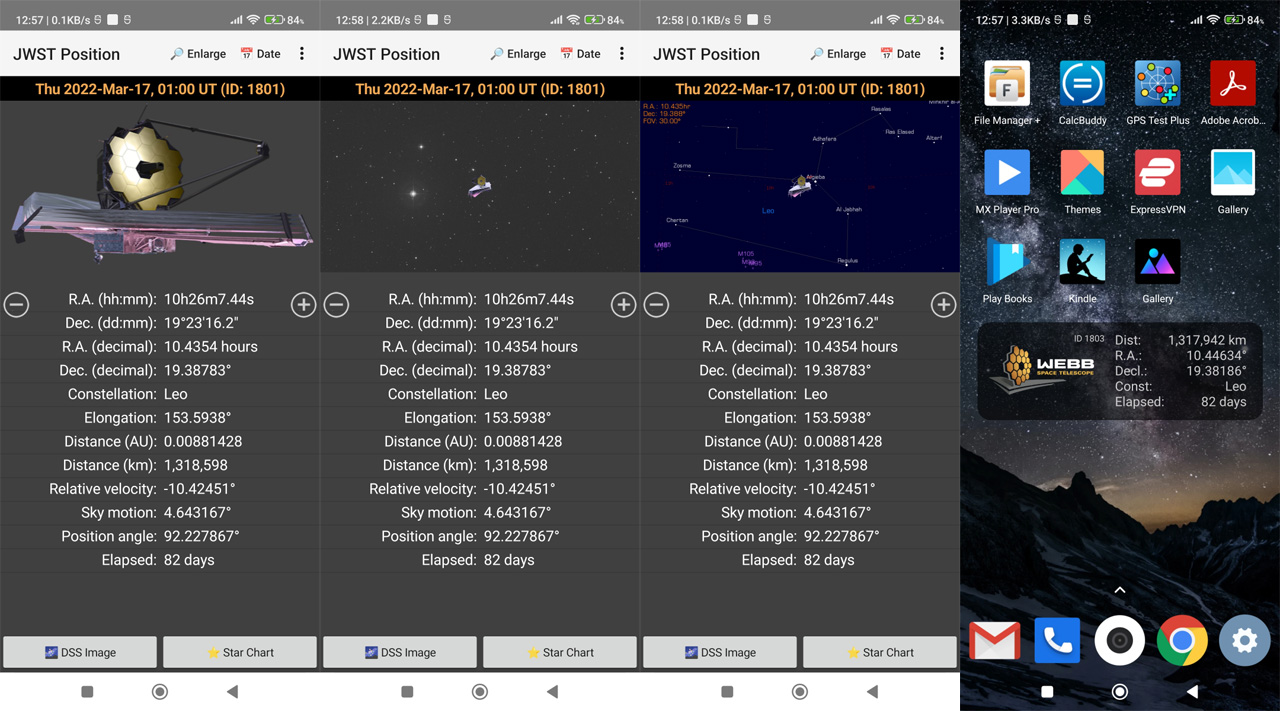Viewport: 1280px width, 711px height.
Task: Tap DSS Image button under the telescope model screen
Action: point(80,652)
